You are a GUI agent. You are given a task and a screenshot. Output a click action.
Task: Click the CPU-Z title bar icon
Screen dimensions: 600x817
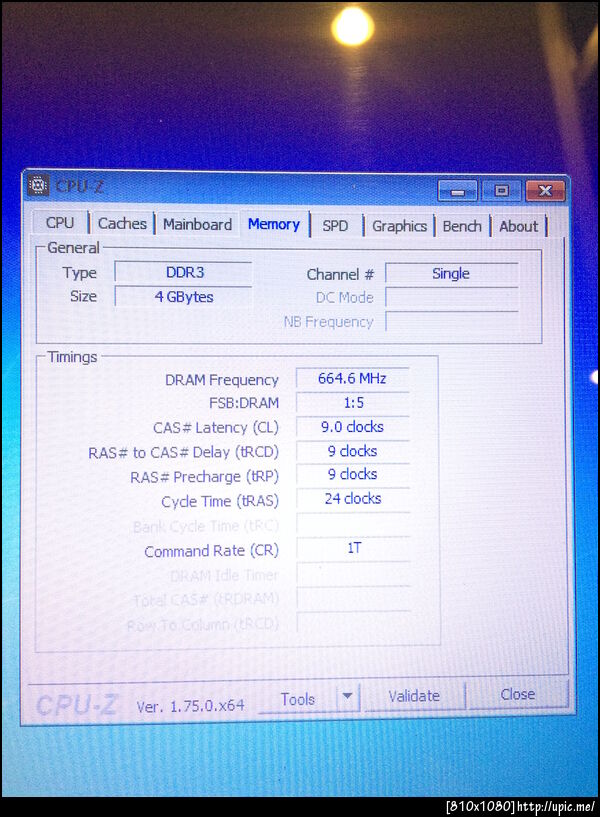tap(38, 185)
